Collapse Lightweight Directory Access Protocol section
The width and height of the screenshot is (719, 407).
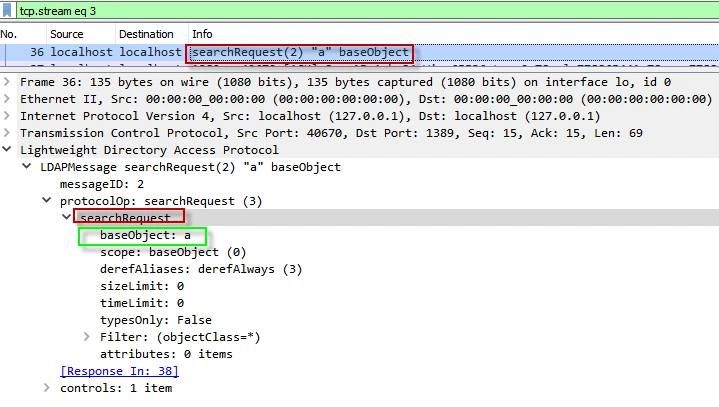click(x=8, y=150)
